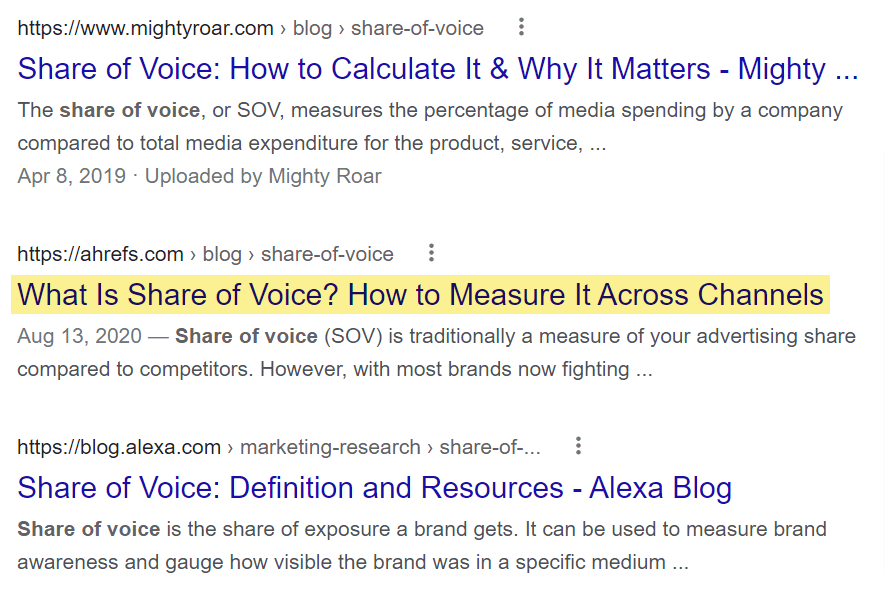Click the Aug 13, 2020 snippet date
The width and height of the screenshot is (885, 600).
(x=83, y=336)
